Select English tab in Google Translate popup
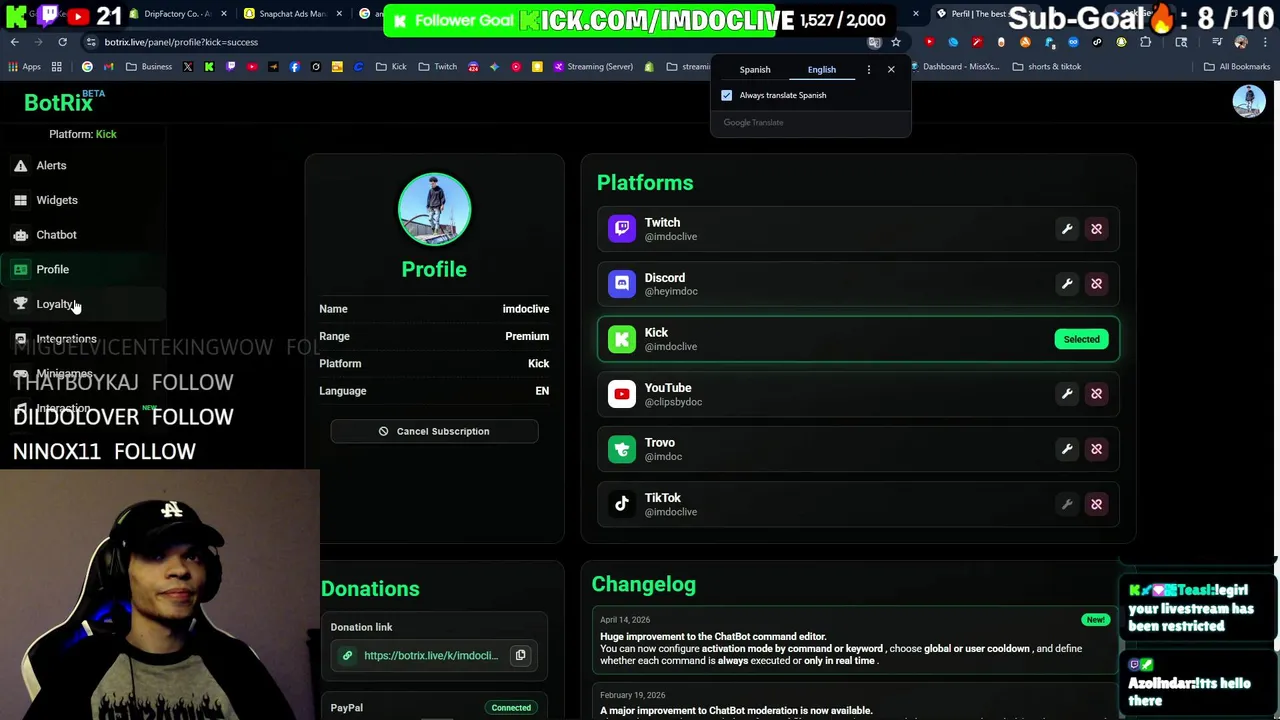The image size is (1280, 720). (x=822, y=69)
